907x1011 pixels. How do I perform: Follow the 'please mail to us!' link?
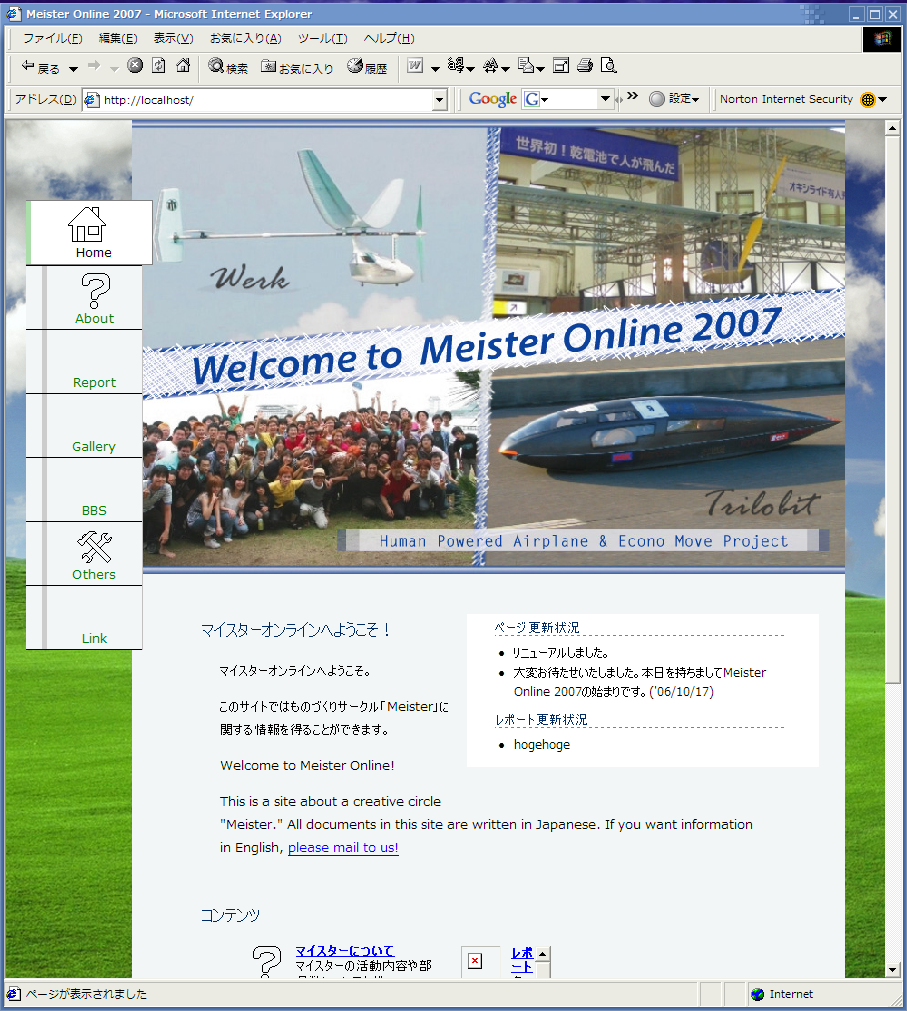[x=343, y=847]
